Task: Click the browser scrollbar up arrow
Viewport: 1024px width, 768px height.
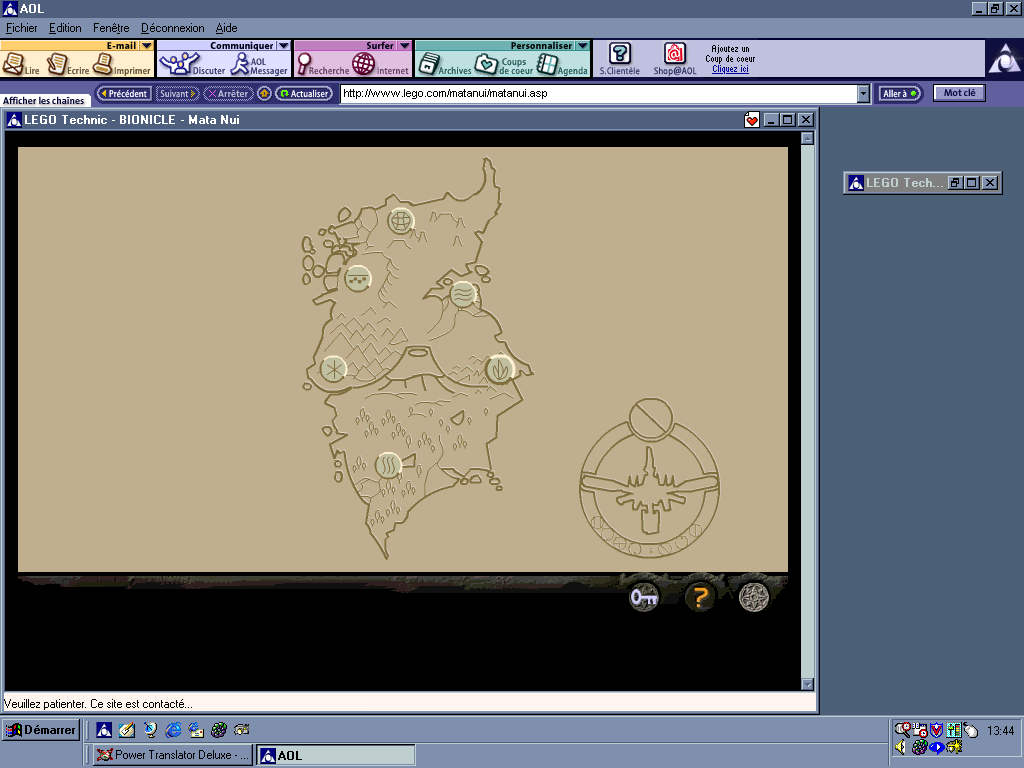Action: (807, 138)
